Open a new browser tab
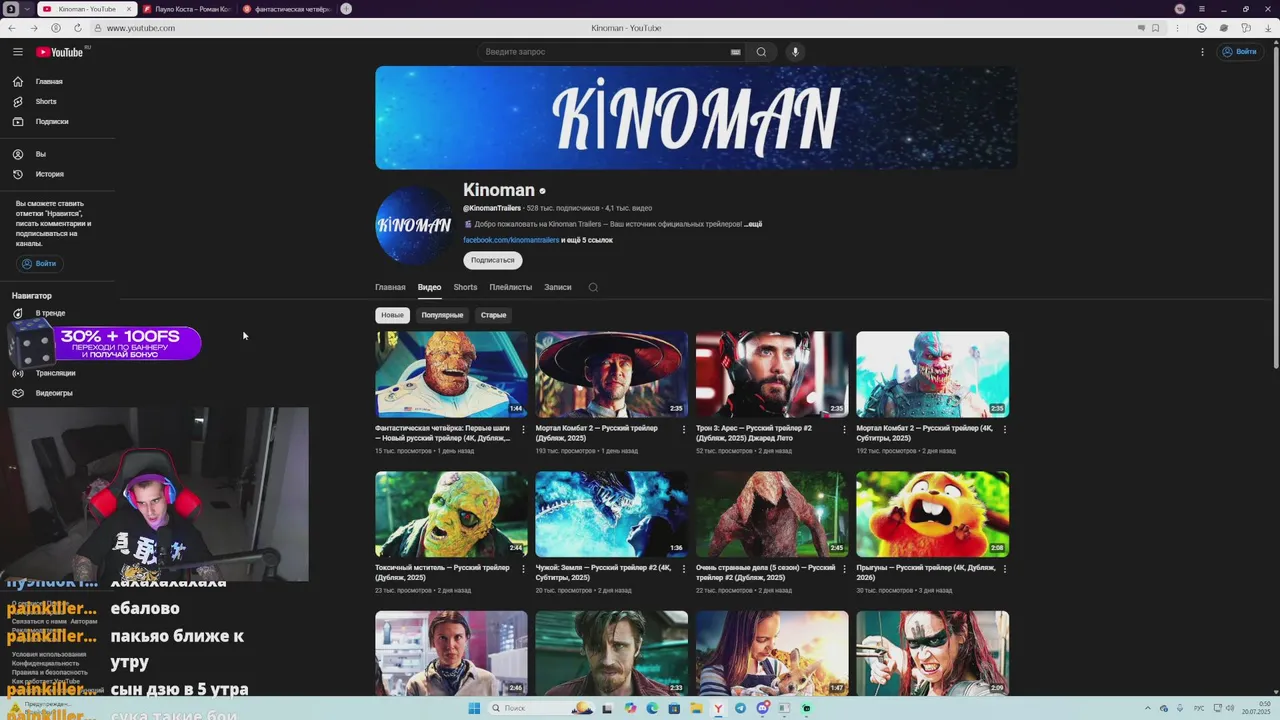Screen dimensions: 1280x720 point(346,9)
